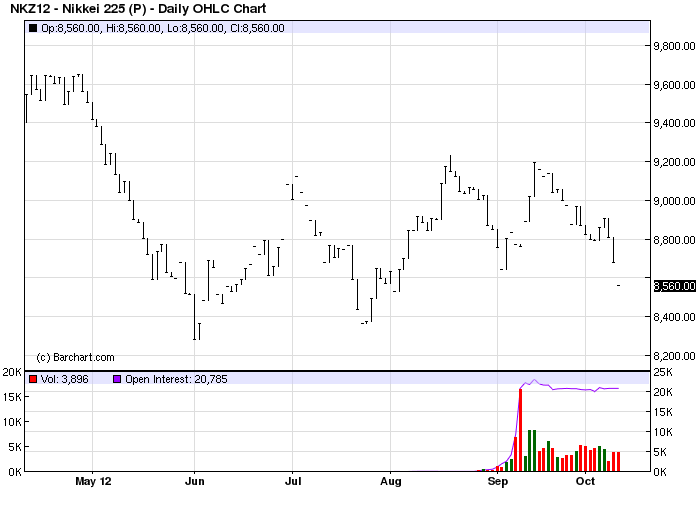Click the 'Sep' date axis label
Viewport: 700px width, 512px height.
pos(498,481)
